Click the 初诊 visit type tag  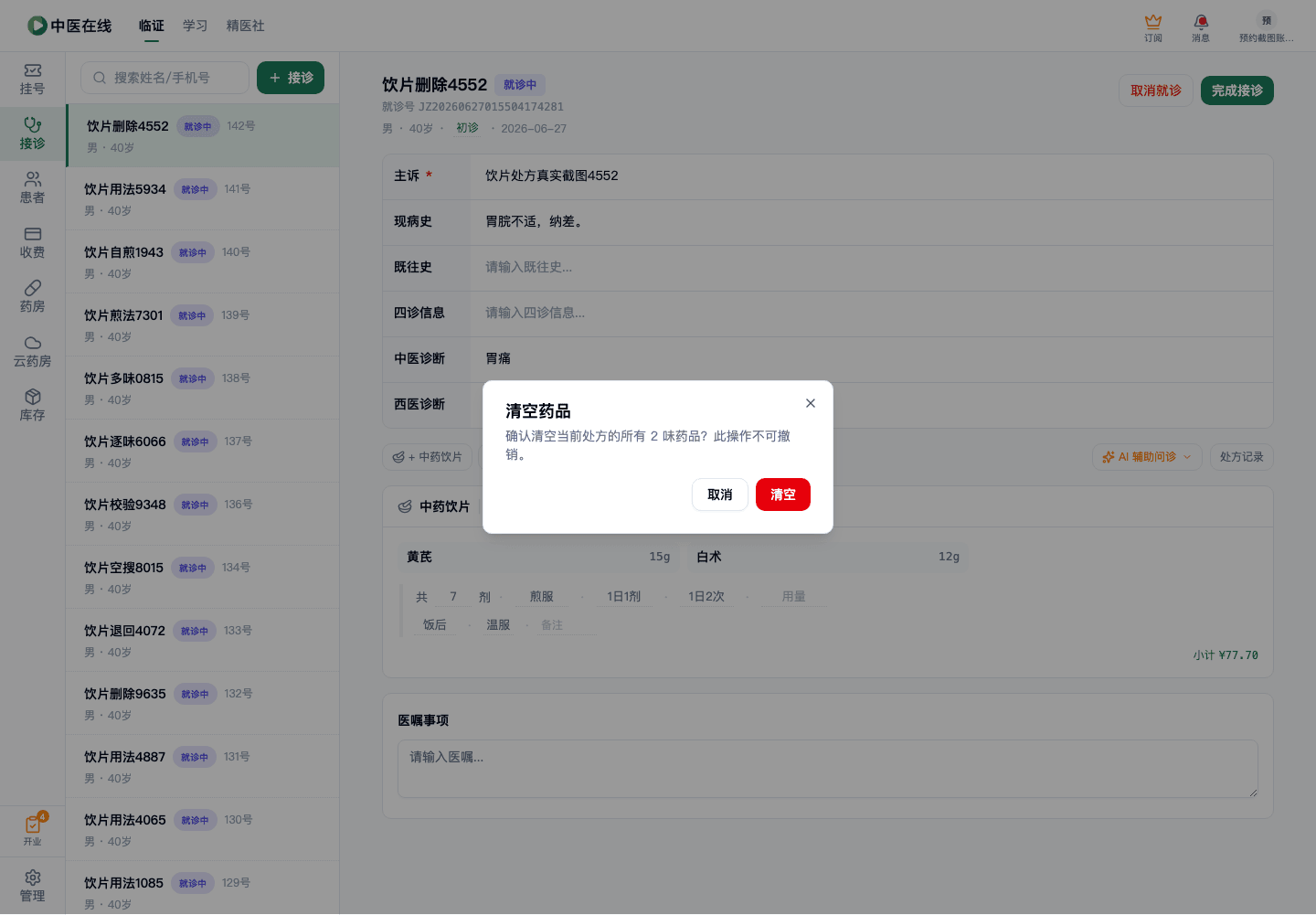point(467,128)
